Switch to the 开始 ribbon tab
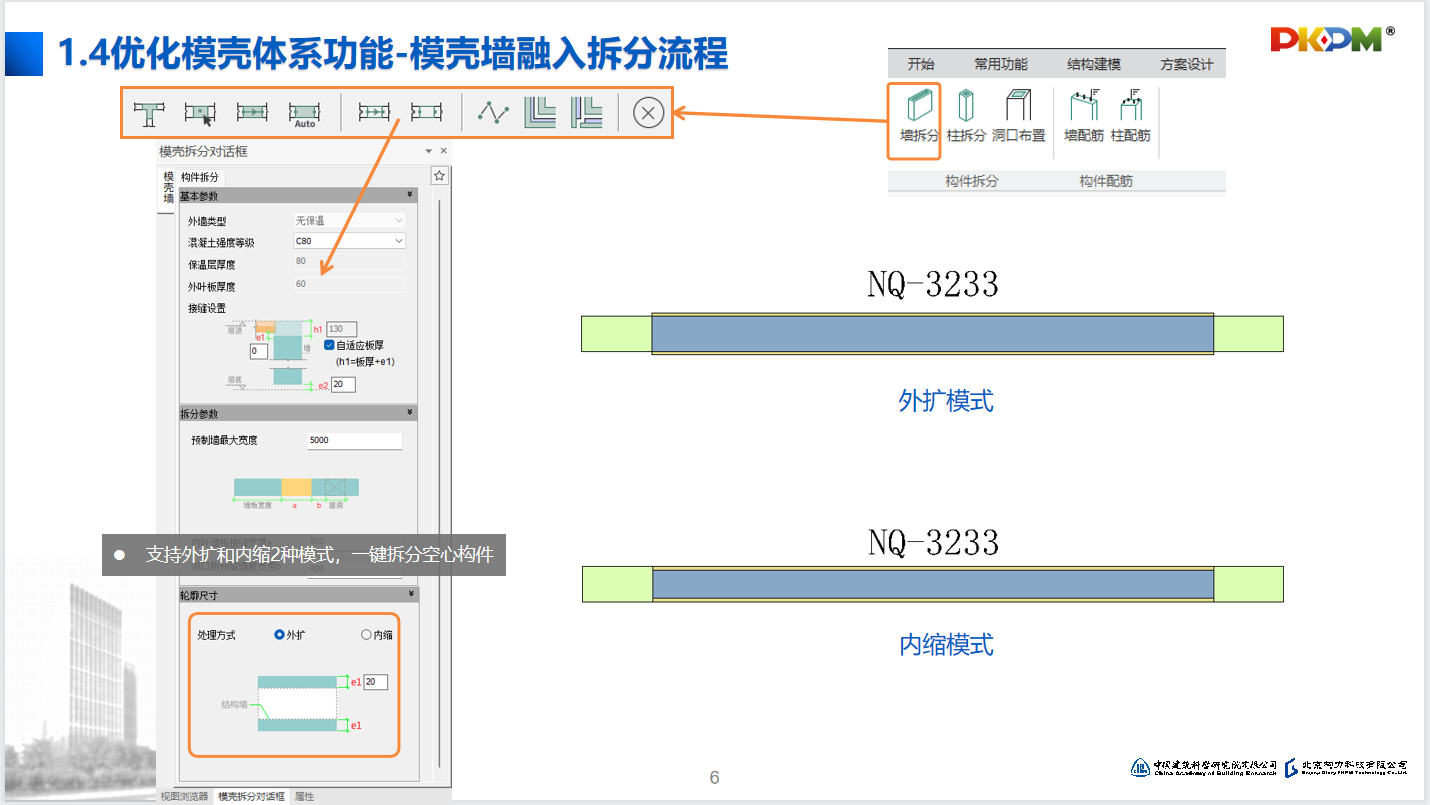The image size is (1430, 805). click(921, 64)
